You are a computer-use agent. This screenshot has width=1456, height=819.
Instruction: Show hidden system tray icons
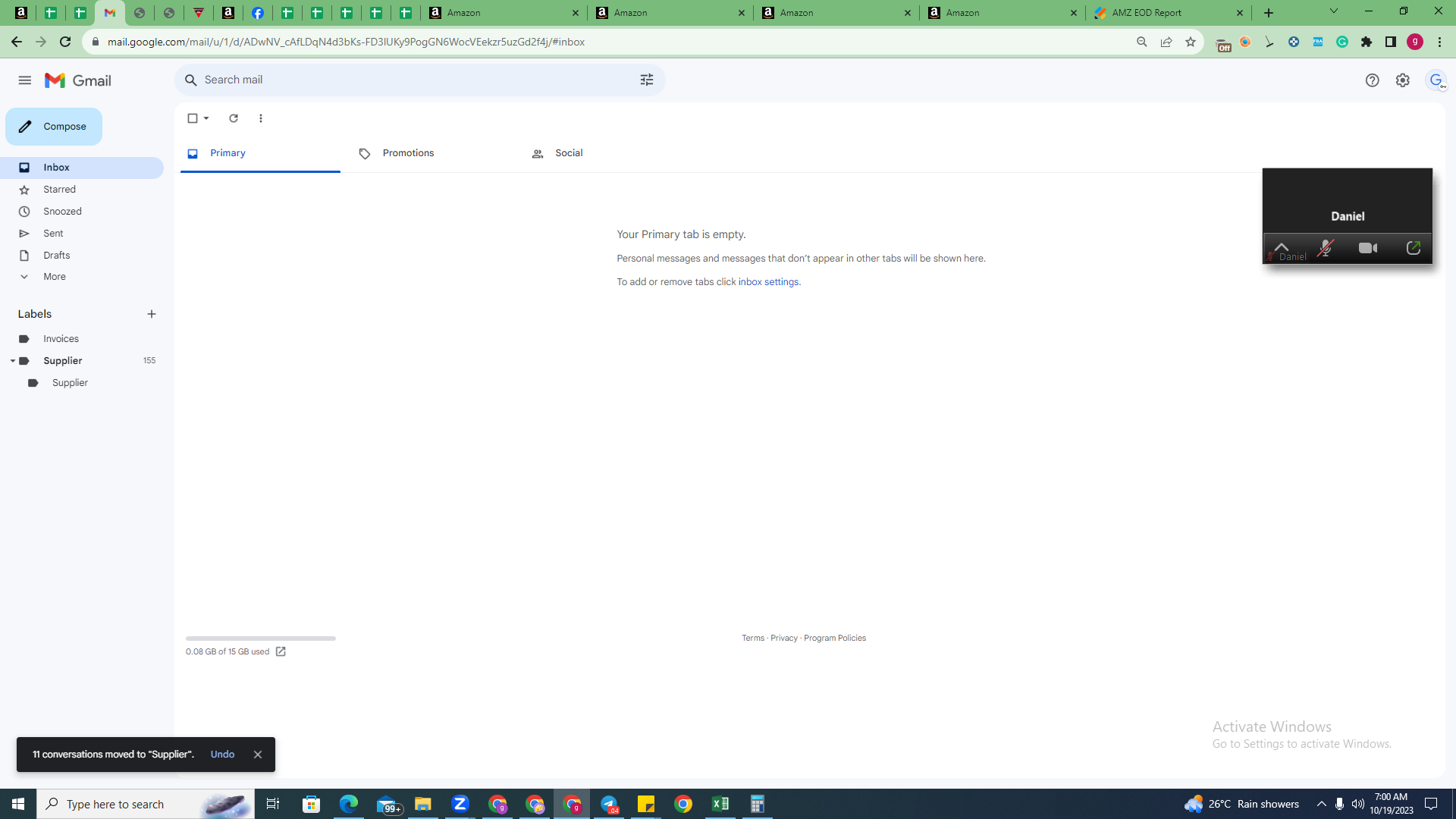(1322, 804)
